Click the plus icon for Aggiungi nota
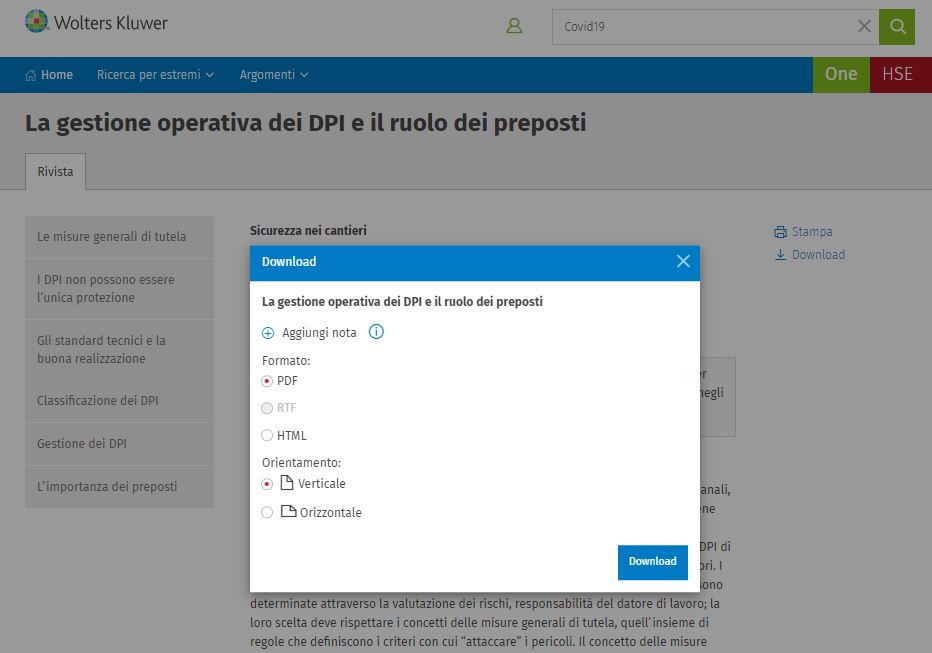This screenshot has width=932, height=653. coord(268,333)
